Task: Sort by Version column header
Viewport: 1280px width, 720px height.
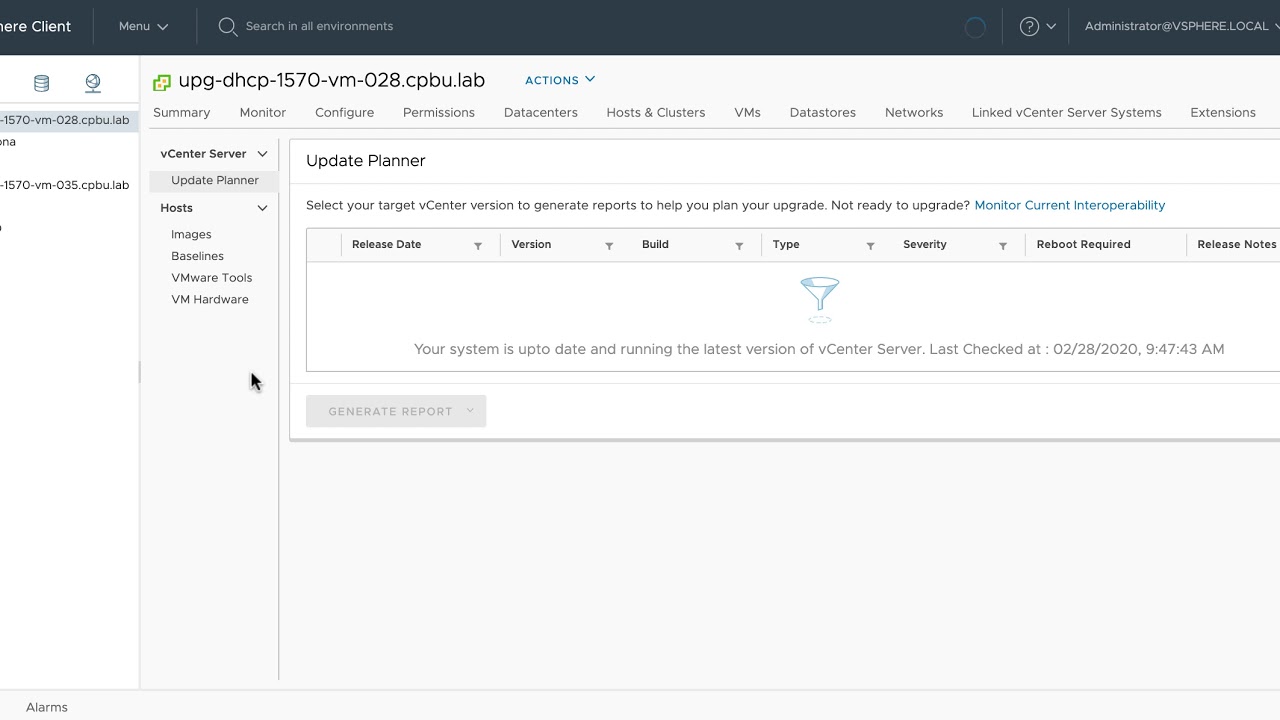Action: coord(531,244)
